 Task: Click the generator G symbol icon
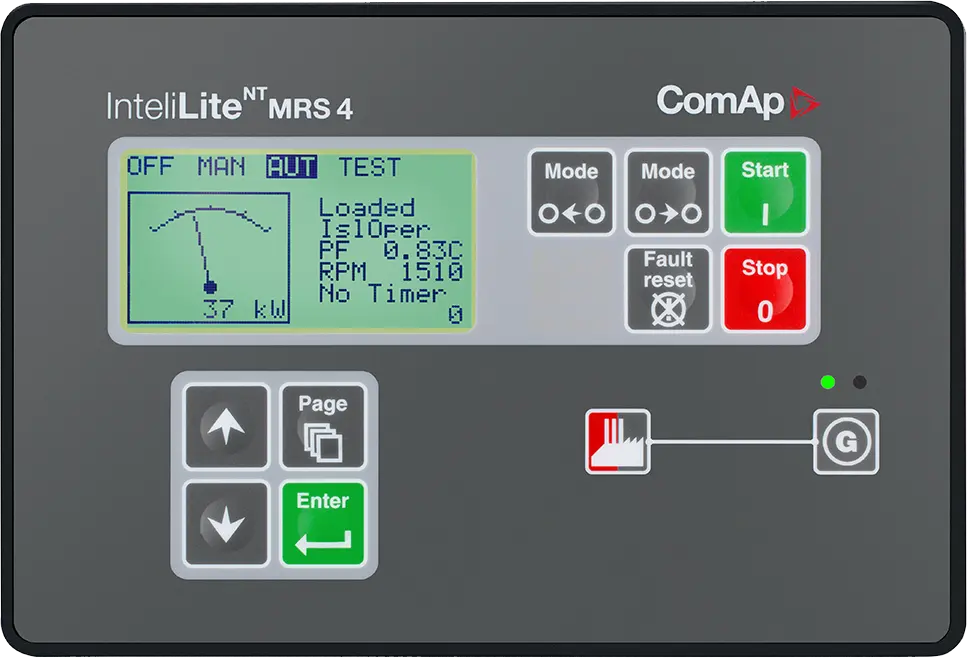846,442
